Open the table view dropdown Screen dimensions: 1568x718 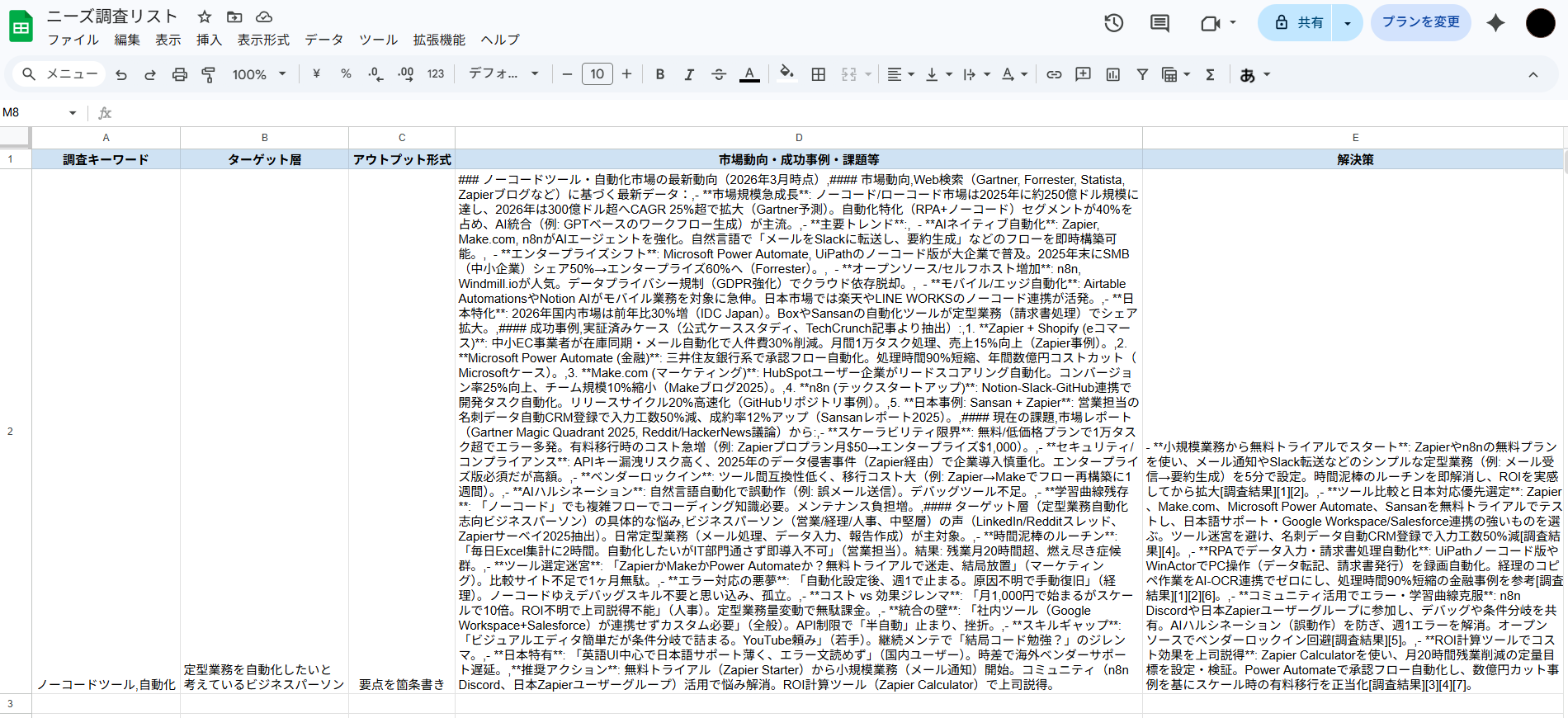point(1176,74)
